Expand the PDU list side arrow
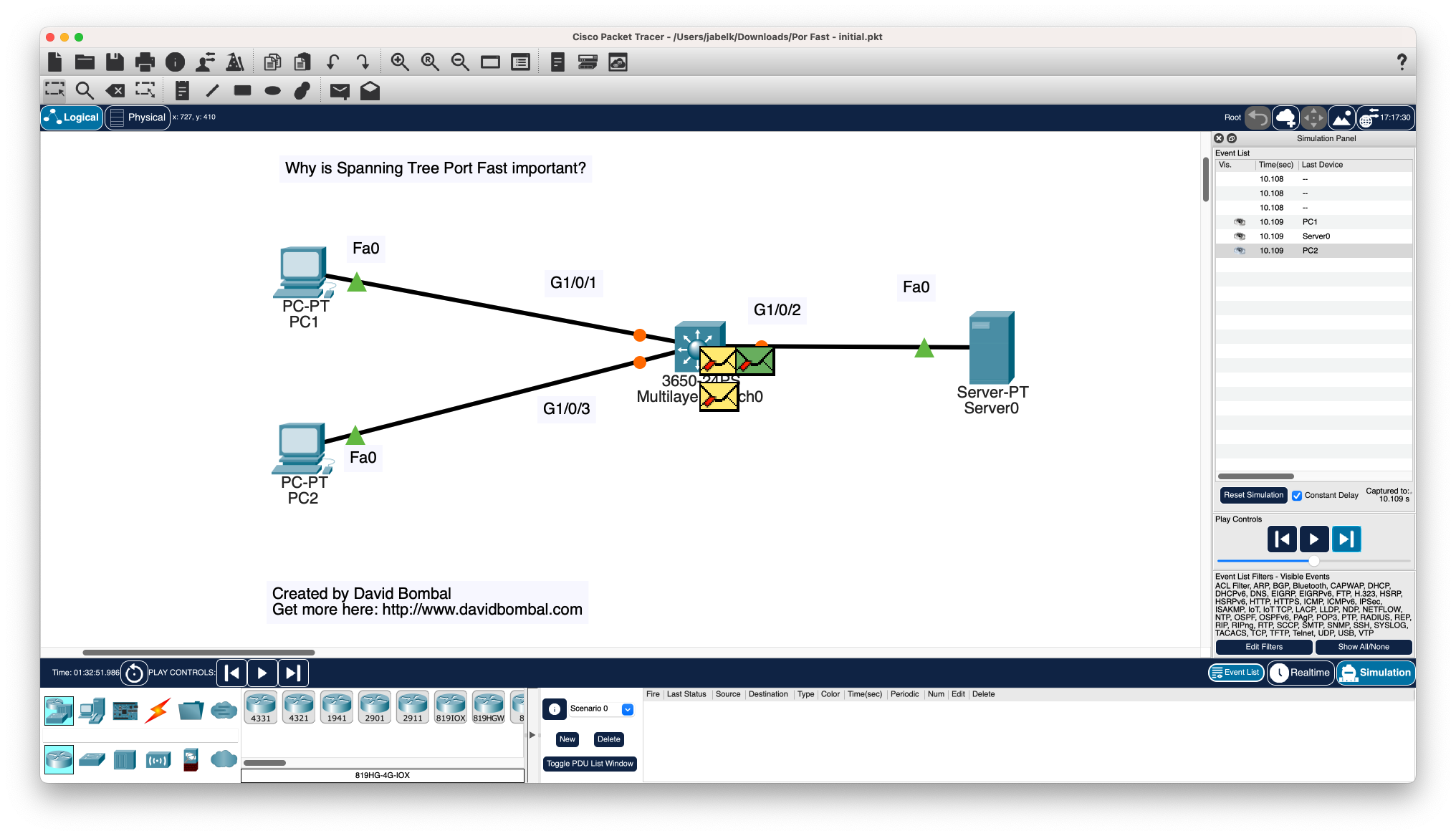The image size is (1456, 836). click(532, 735)
